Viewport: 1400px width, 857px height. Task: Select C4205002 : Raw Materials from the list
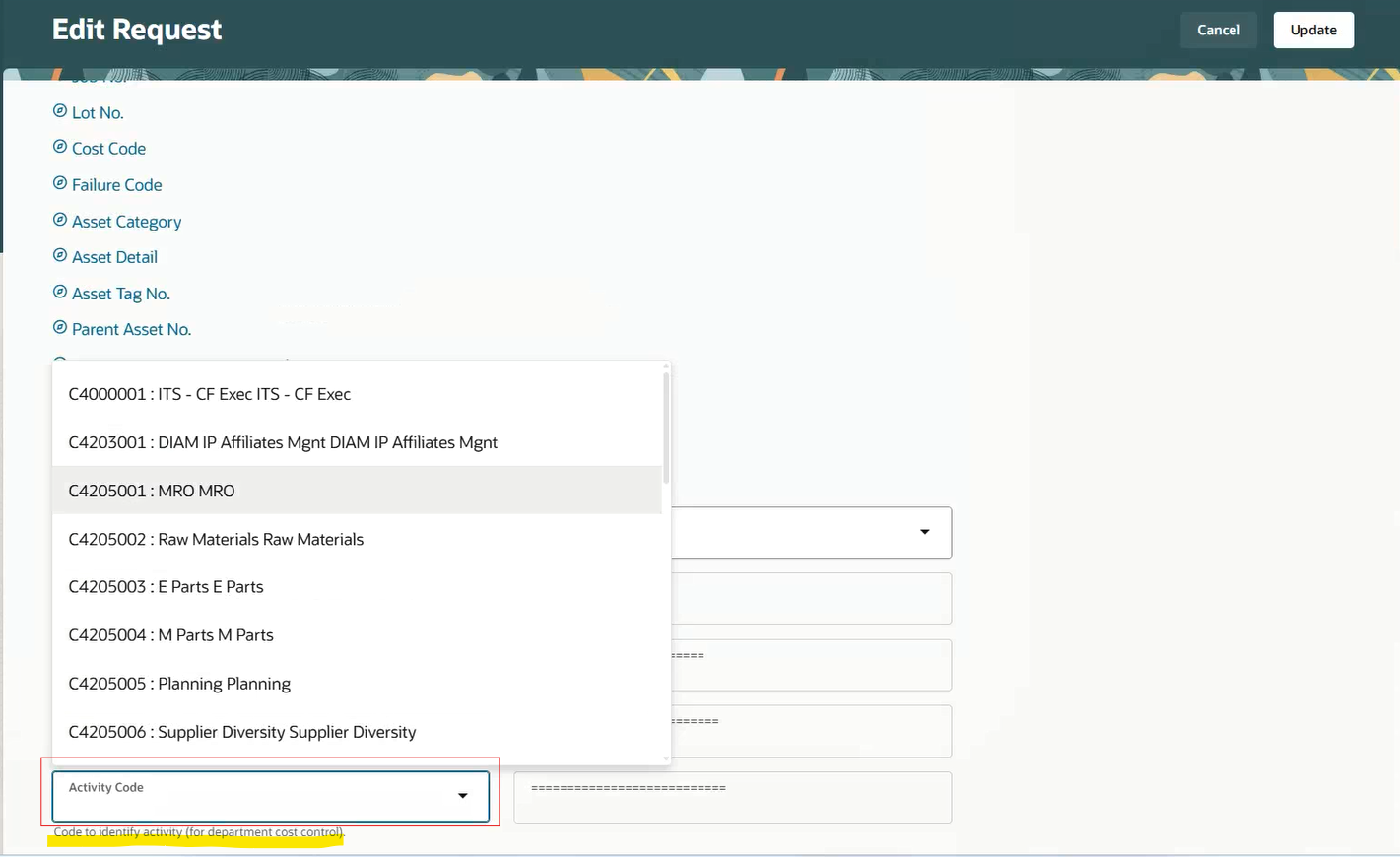(215, 539)
